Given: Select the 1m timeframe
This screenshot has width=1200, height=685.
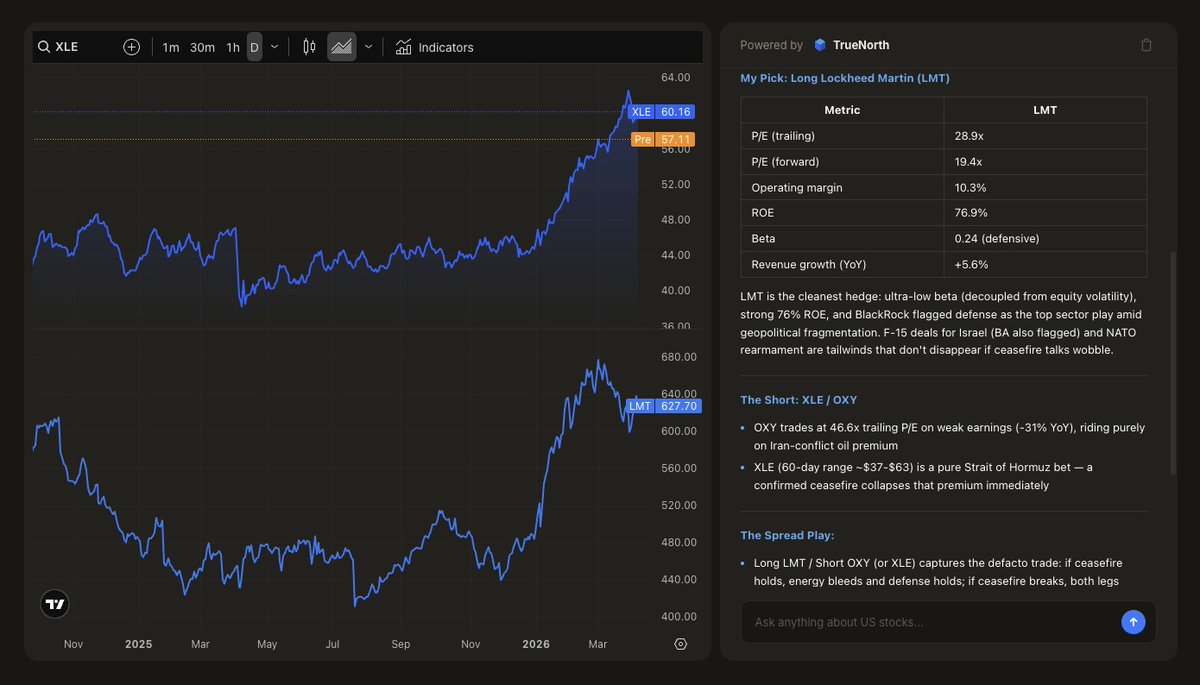Looking at the screenshot, I should point(171,47).
